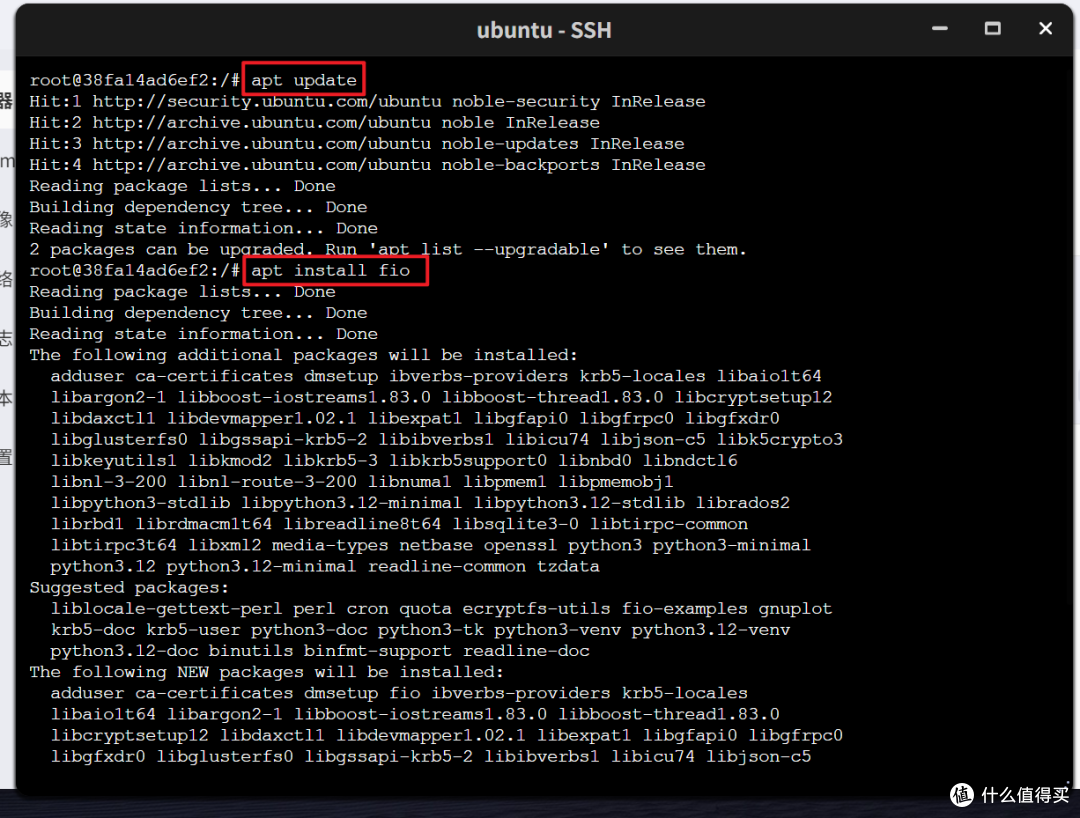Click the last line starting 'libgfxdr0 libglusterfs0'
1080x818 pixels.
[430, 757]
